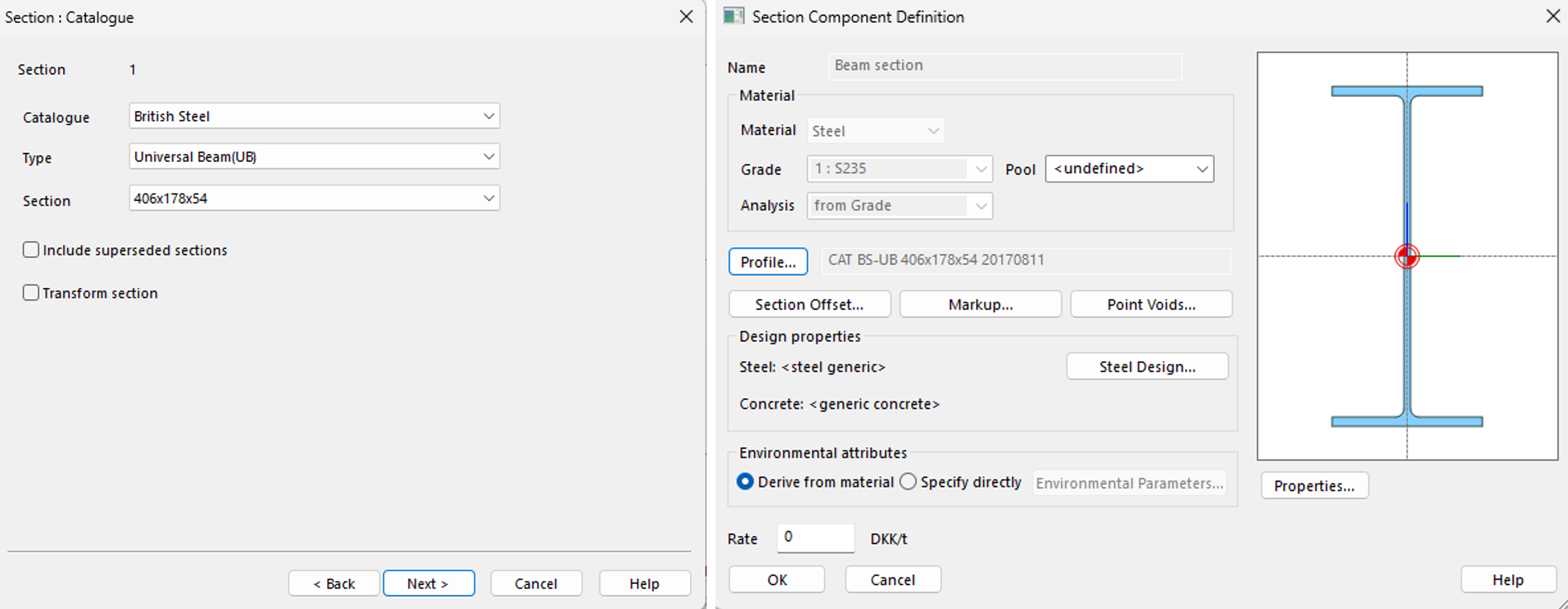This screenshot has width=1568, height=609.
Task: Expand the Type dropdown Universal Beam(UB)
Action: pyautogui.click(x=314, y=157)
